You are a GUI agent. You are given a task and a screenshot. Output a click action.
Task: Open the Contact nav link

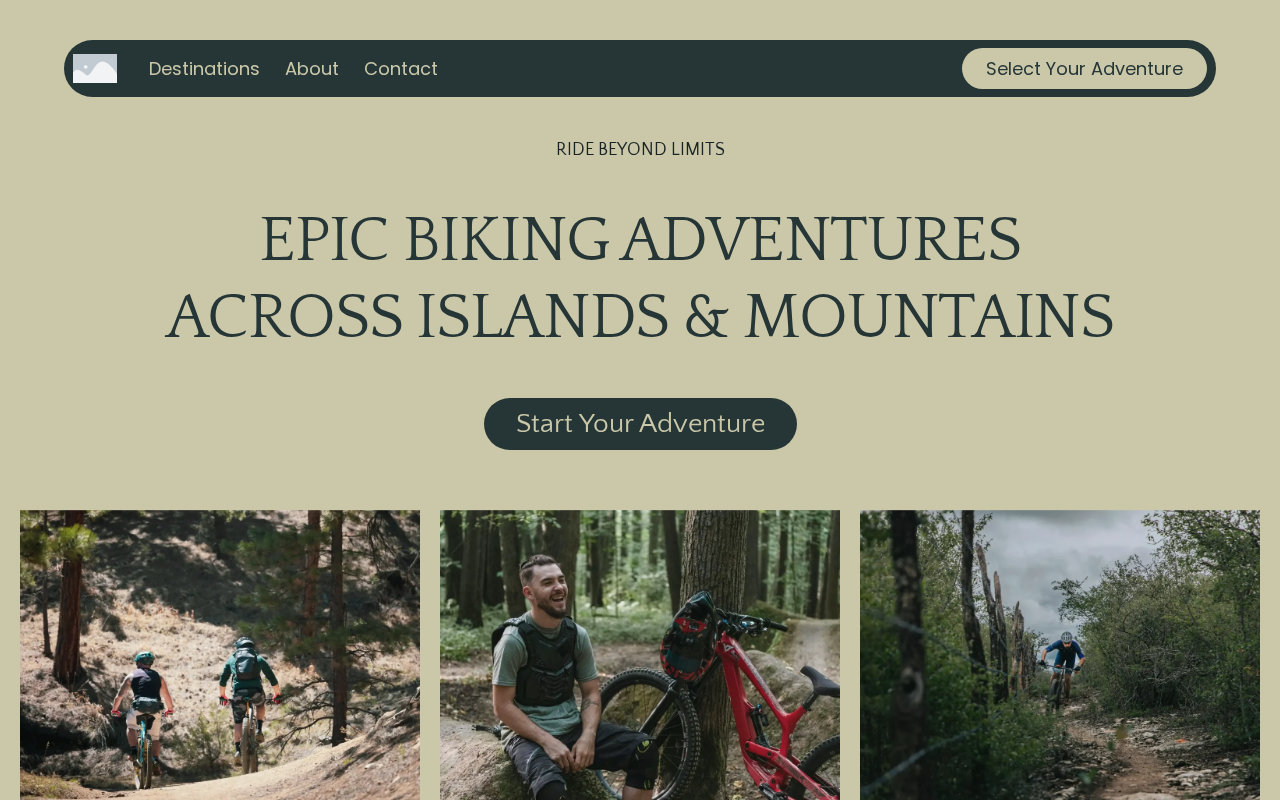tap(401, 69)
